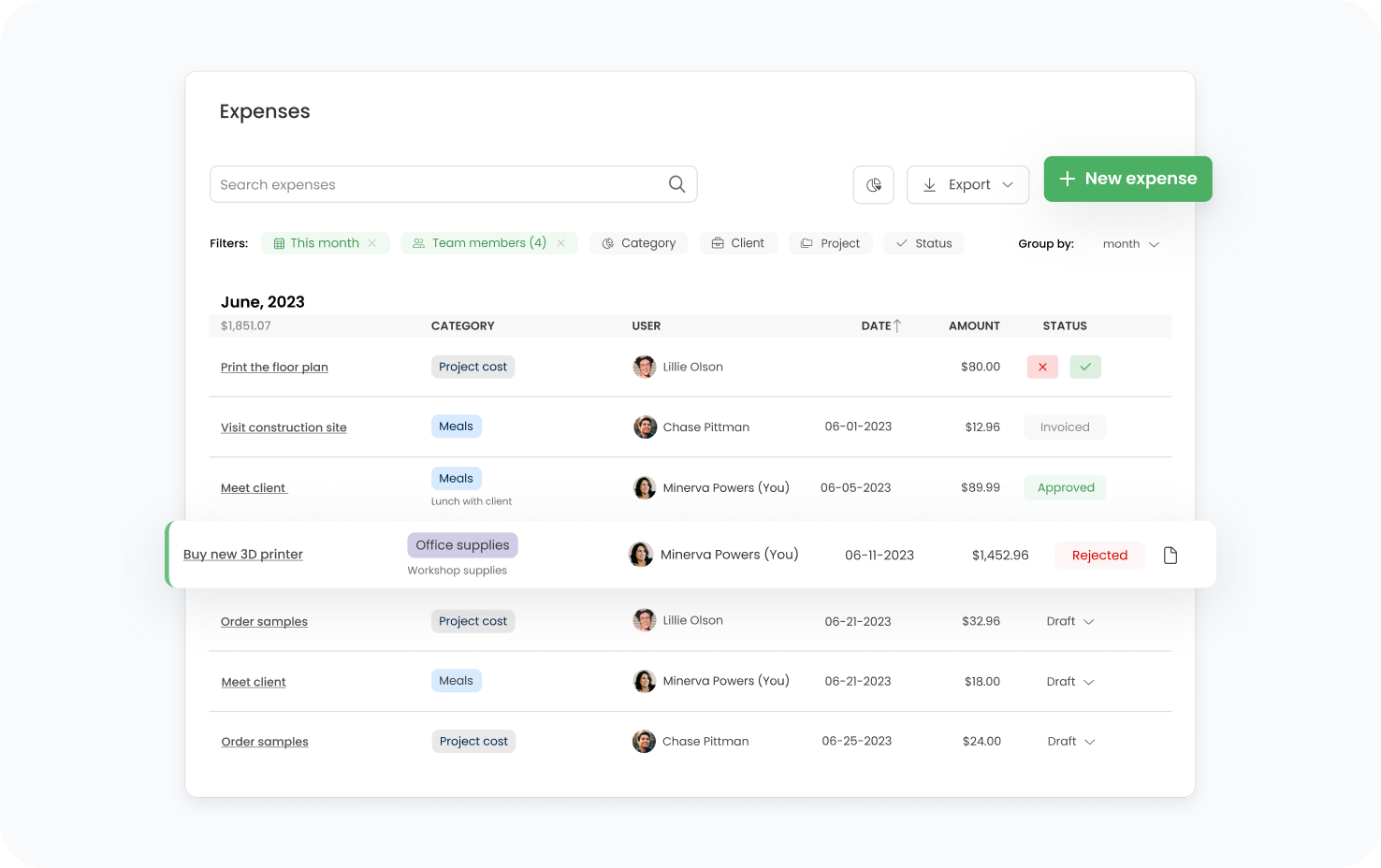The image size is (1381, 868).
Task: Open receipt document icon for 3D printer
Action: click(1170, 556)
